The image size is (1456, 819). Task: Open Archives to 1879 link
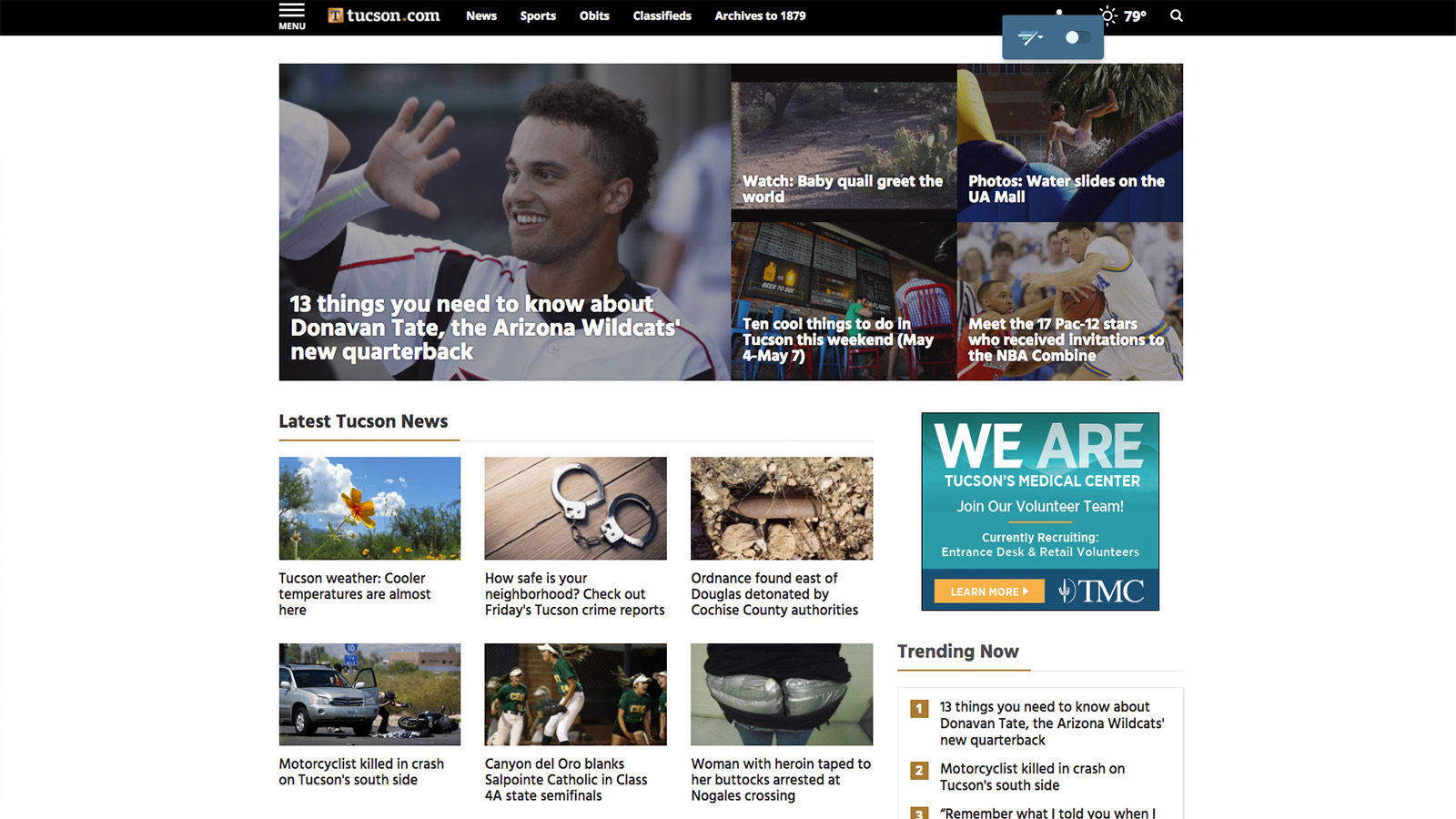pyautogui.click(x=760, y=15)
